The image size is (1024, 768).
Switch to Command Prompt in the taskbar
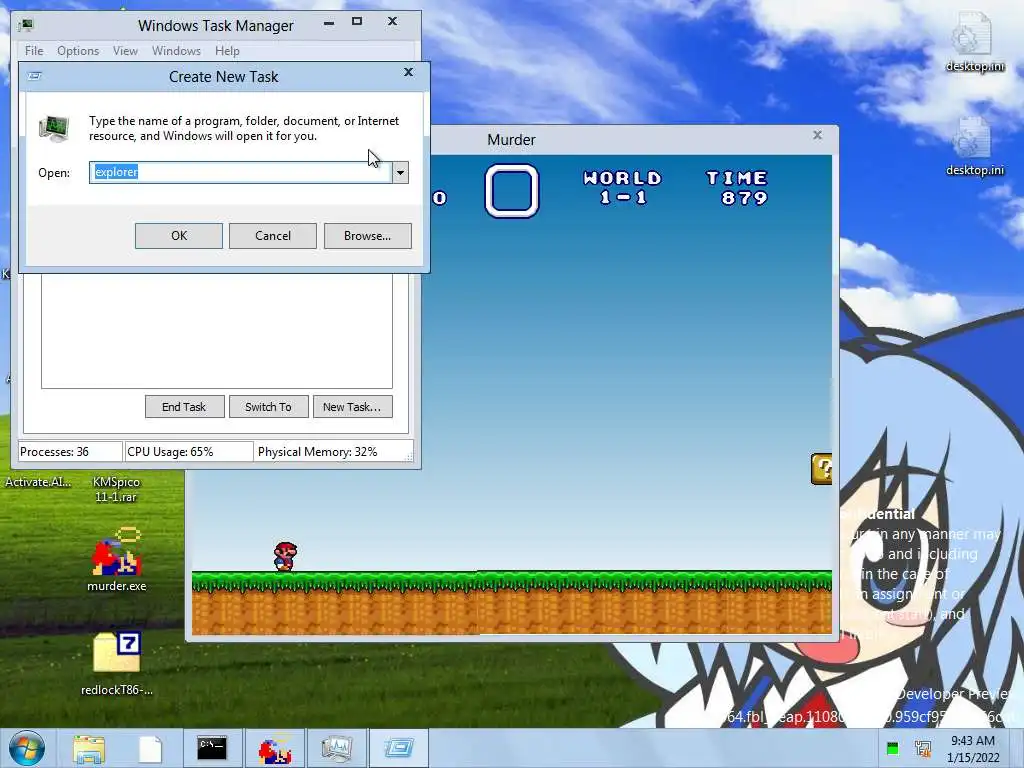(x=212, y=749)
